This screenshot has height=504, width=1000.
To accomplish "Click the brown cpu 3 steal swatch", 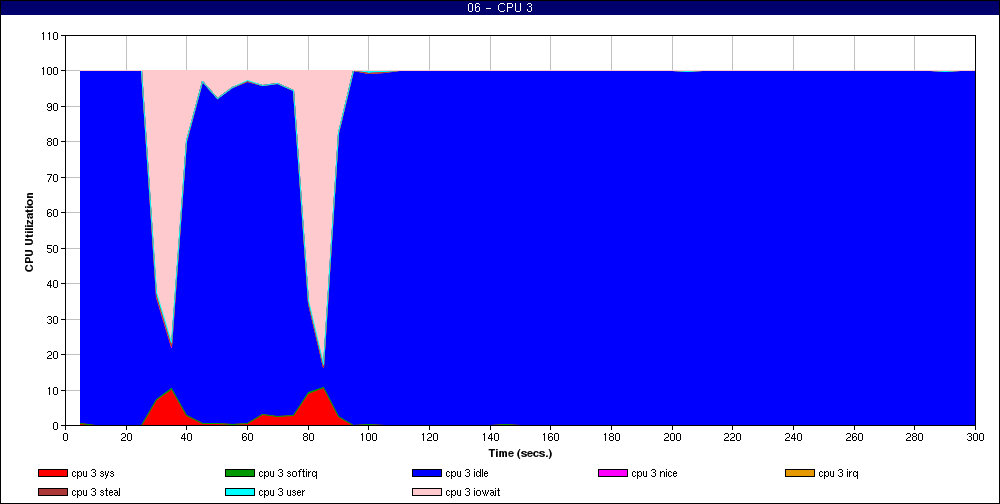I will click(52, 493).
